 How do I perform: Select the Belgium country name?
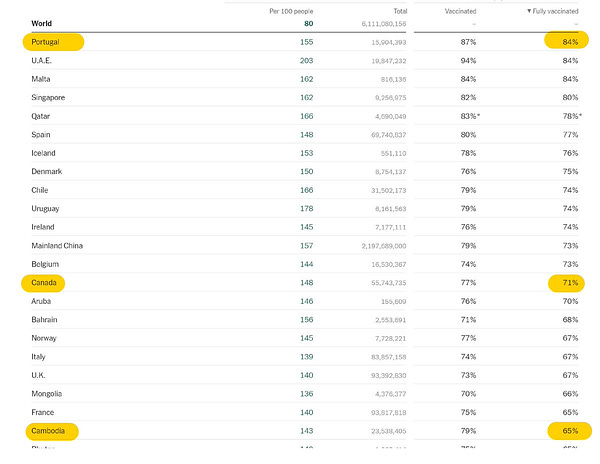pyautogui.click(x=45, y=264)
